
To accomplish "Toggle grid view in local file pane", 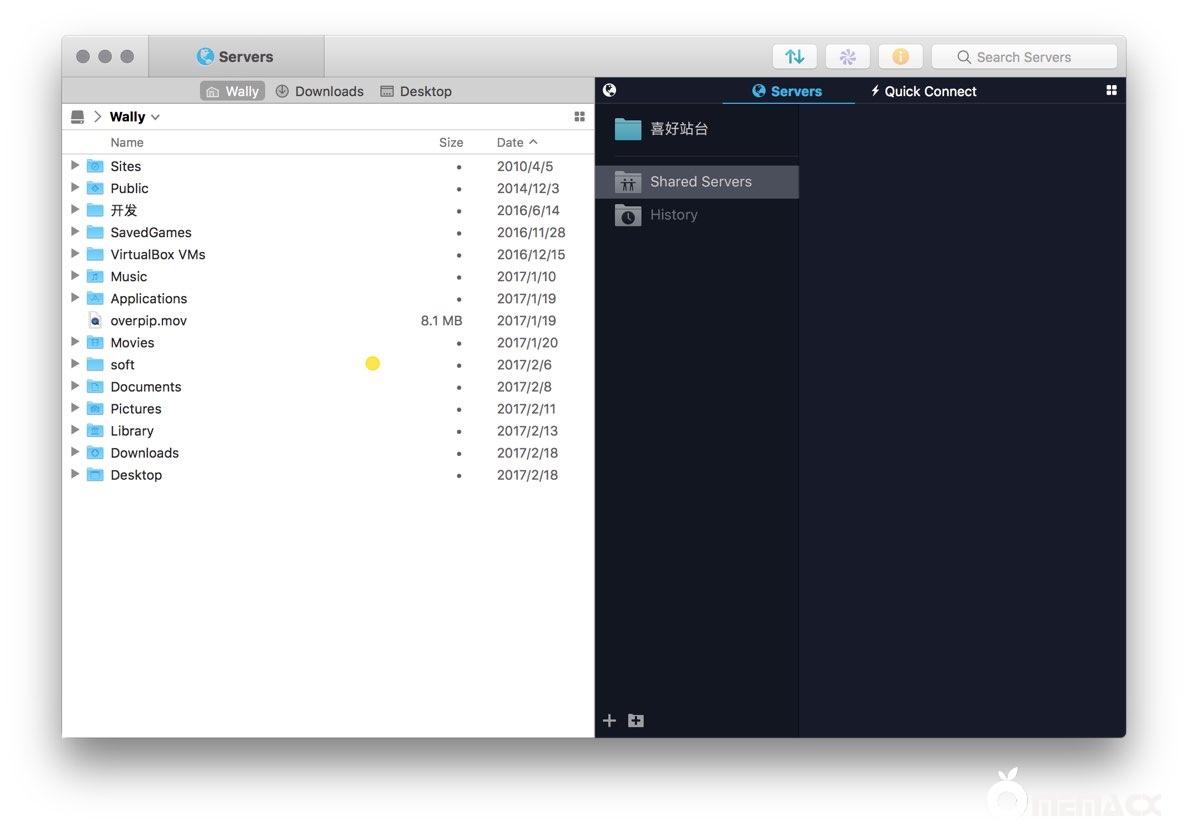I will pyautogui.click(x=579, y=117).
